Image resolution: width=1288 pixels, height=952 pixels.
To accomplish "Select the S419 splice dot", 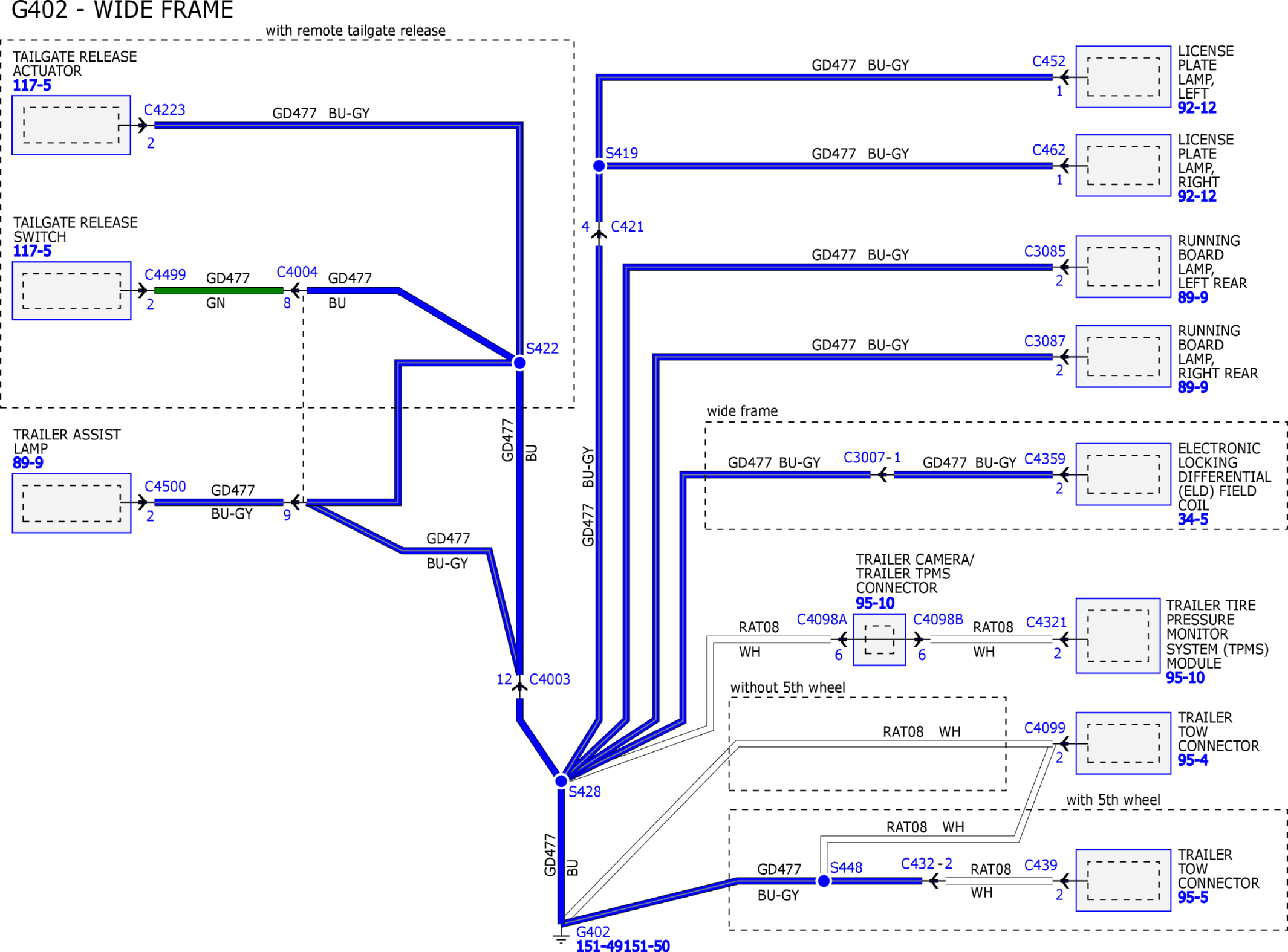I will (x=599, y=166).
